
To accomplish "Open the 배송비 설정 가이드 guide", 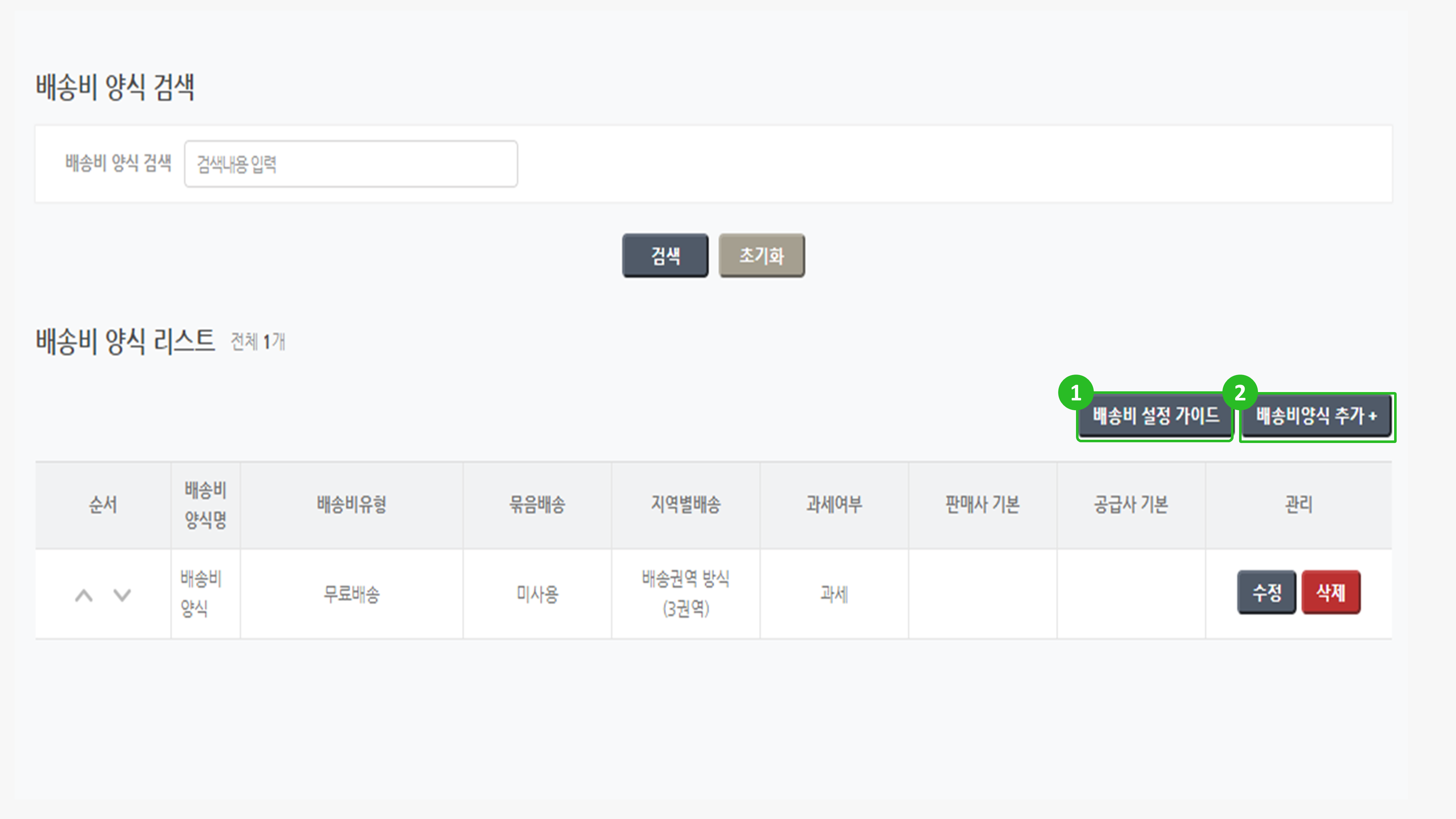I will [x=1155, y=416].
